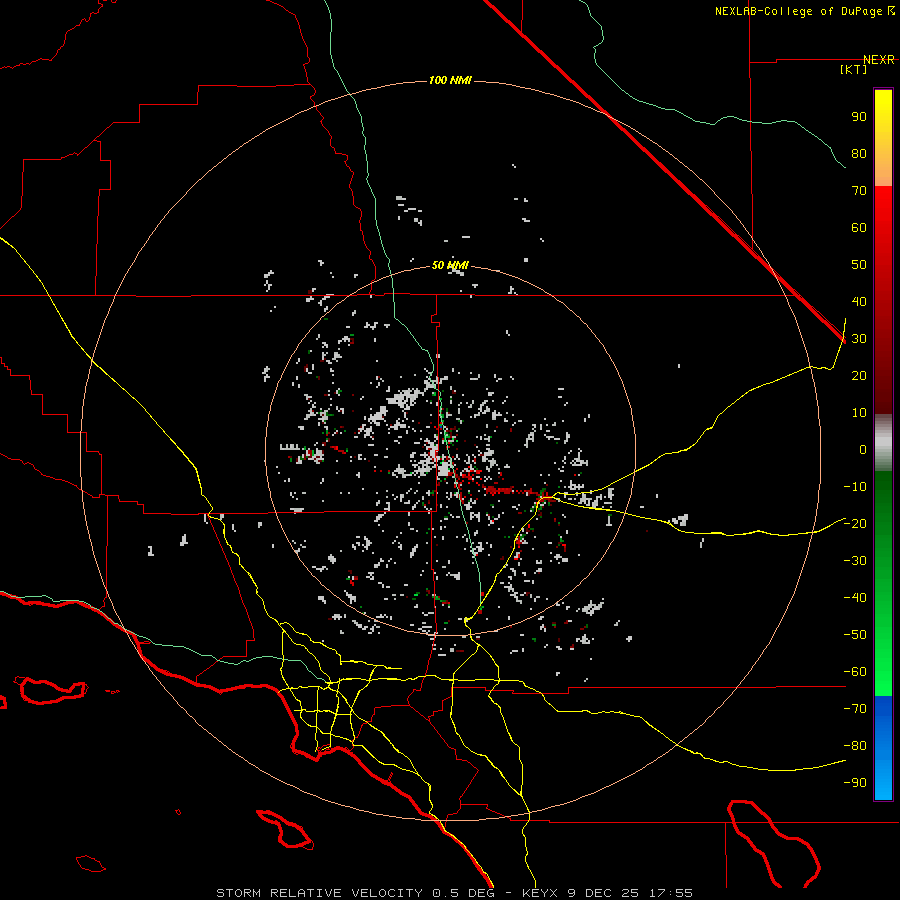Screen dimensions: 900x900
Task: Select the "-30" value on velocity scale
Action: 855,561
